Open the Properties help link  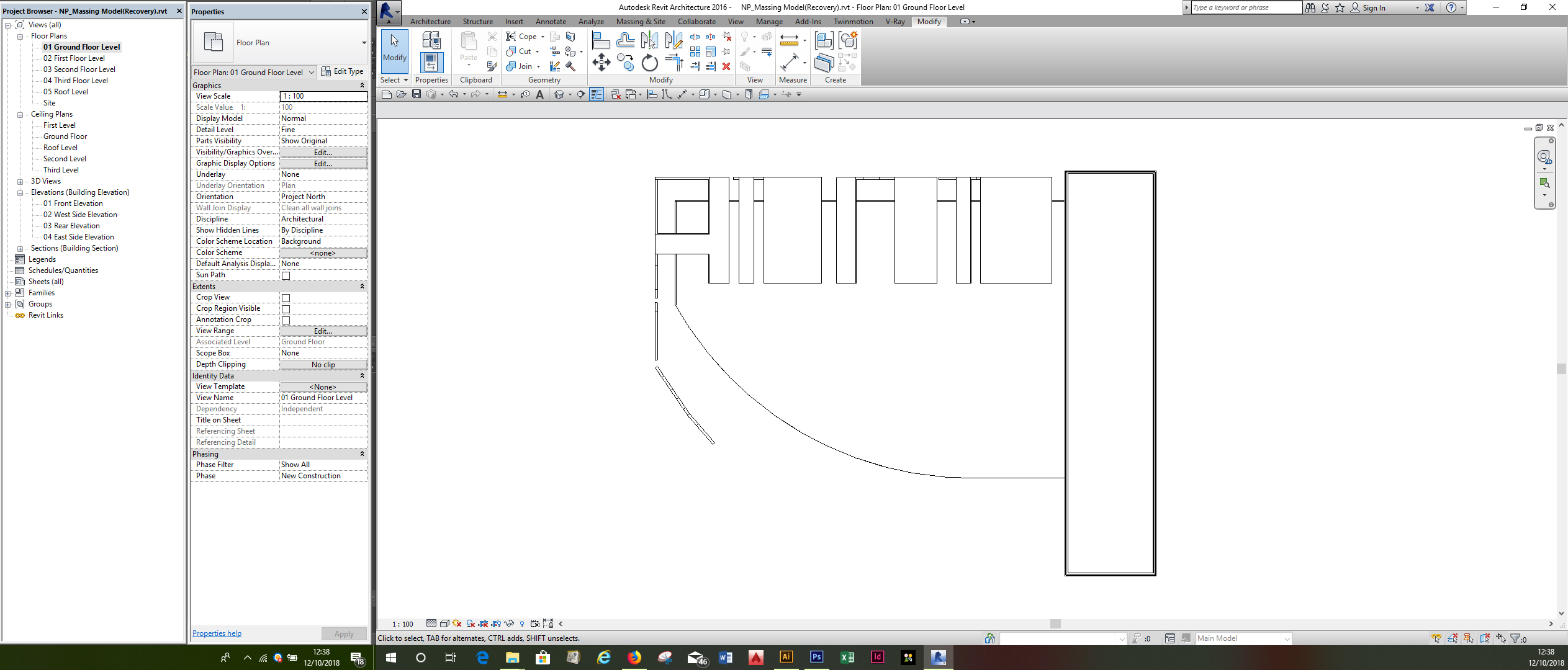[x=216, y=633]
